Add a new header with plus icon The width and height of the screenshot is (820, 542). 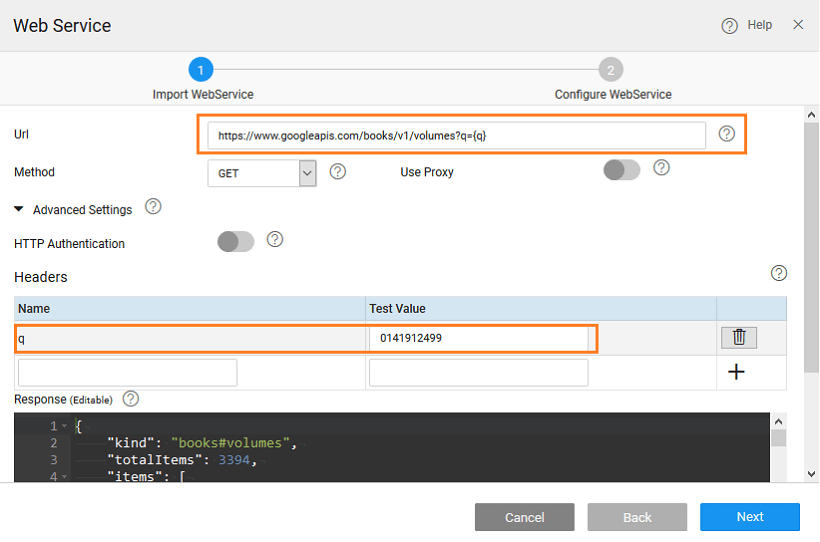pos(737,372)
